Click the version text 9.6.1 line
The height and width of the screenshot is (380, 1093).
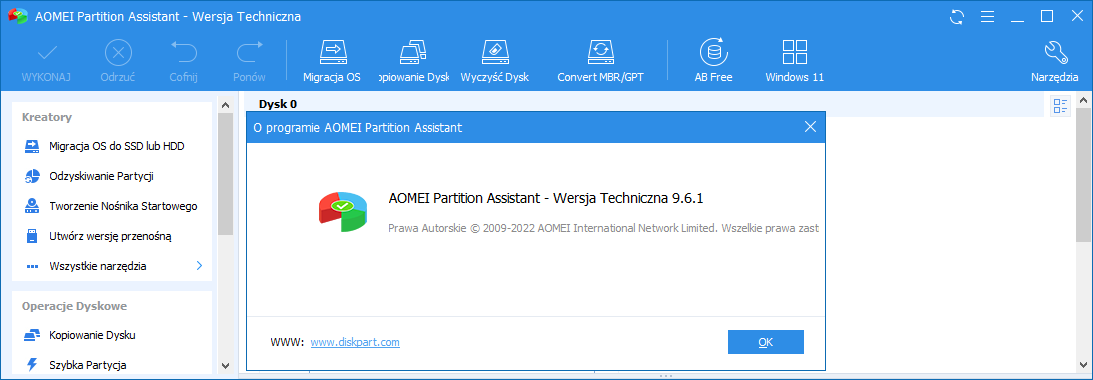tap(546, 199)
